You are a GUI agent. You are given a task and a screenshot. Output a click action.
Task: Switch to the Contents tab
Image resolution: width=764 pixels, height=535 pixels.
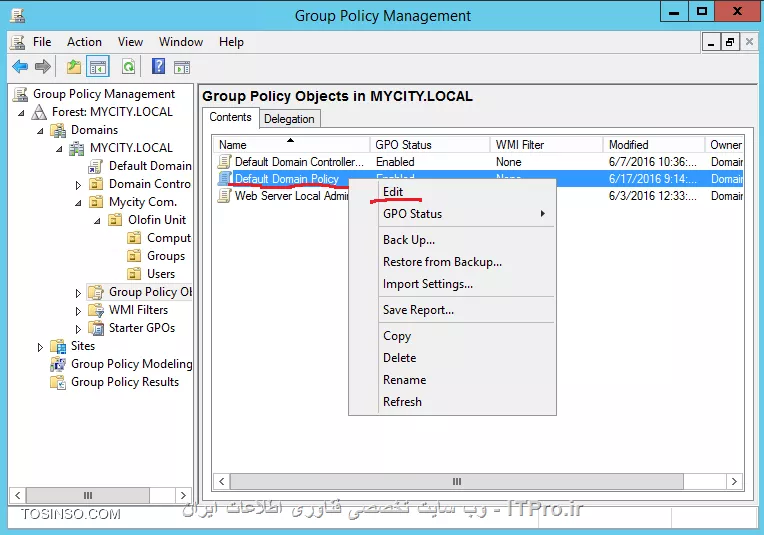(x=230, y=117)
